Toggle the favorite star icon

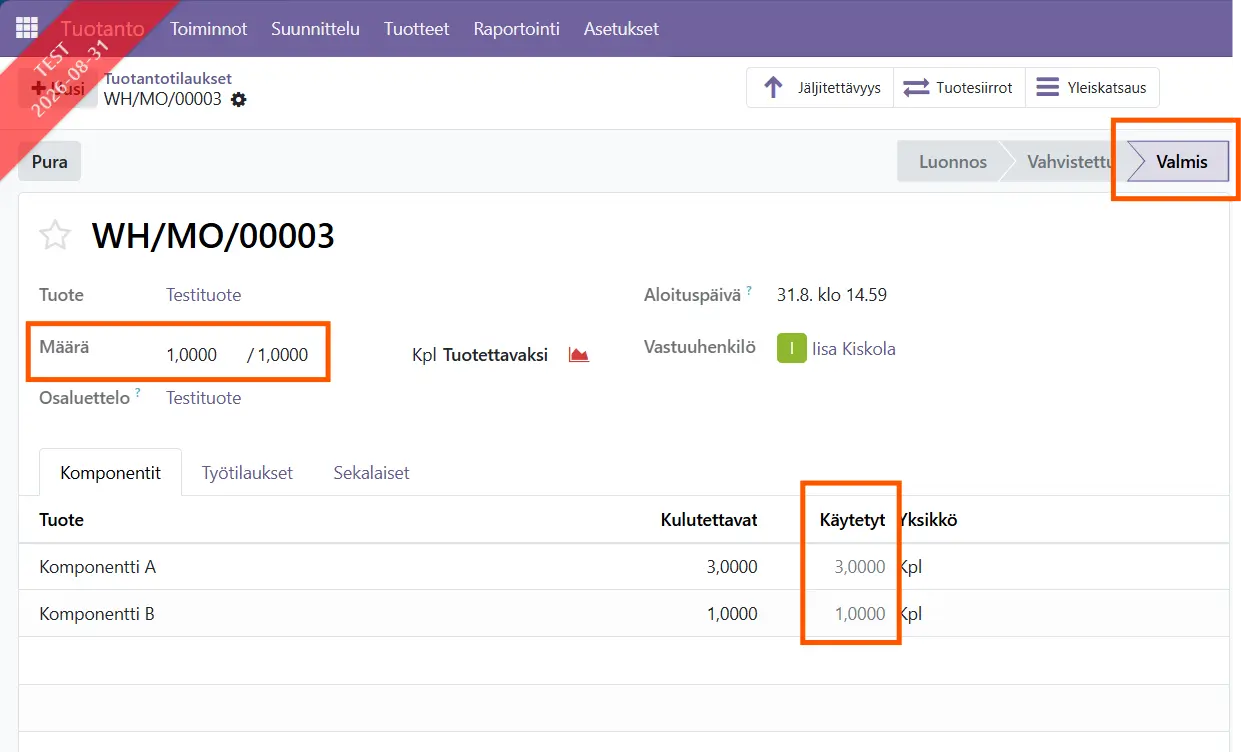pos(55,236)
